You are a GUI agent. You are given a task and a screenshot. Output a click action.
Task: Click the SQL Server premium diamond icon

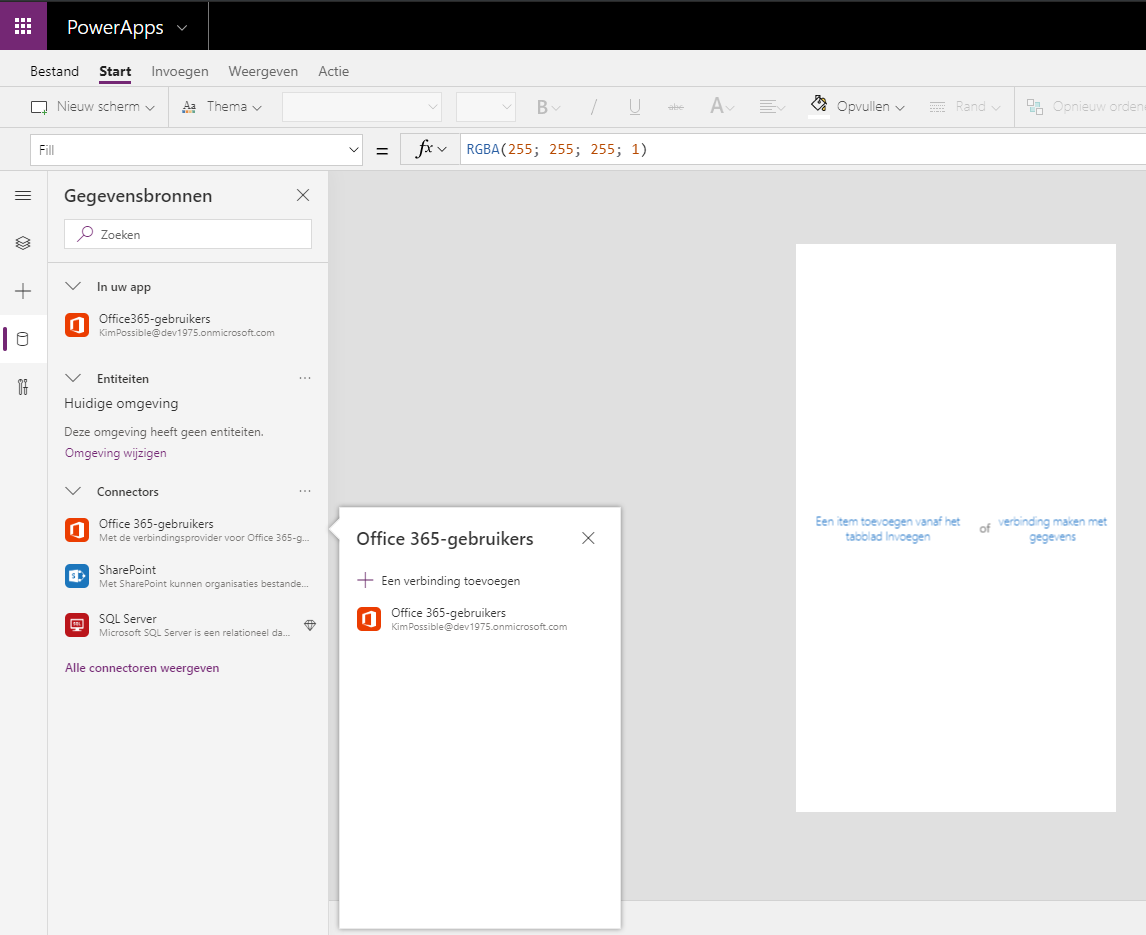click(310, 625)
